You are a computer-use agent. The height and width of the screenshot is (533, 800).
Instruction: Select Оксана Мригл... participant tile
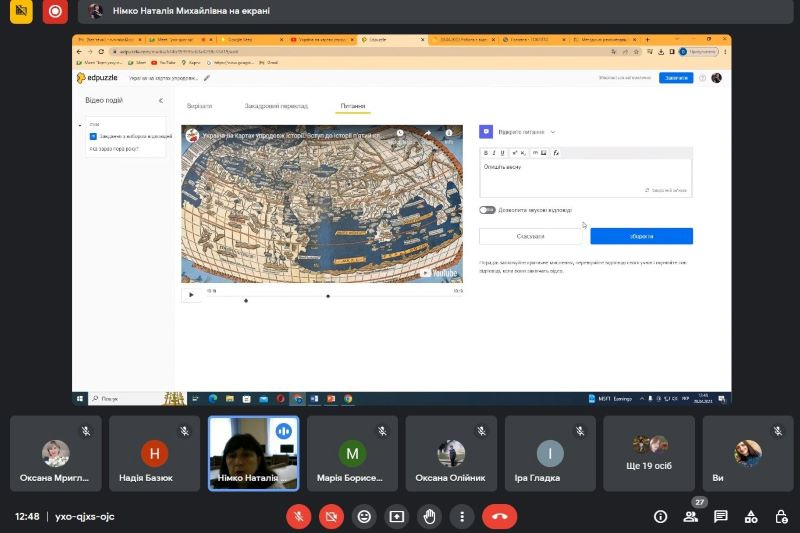pyautogui.click(x=56, y=453)
